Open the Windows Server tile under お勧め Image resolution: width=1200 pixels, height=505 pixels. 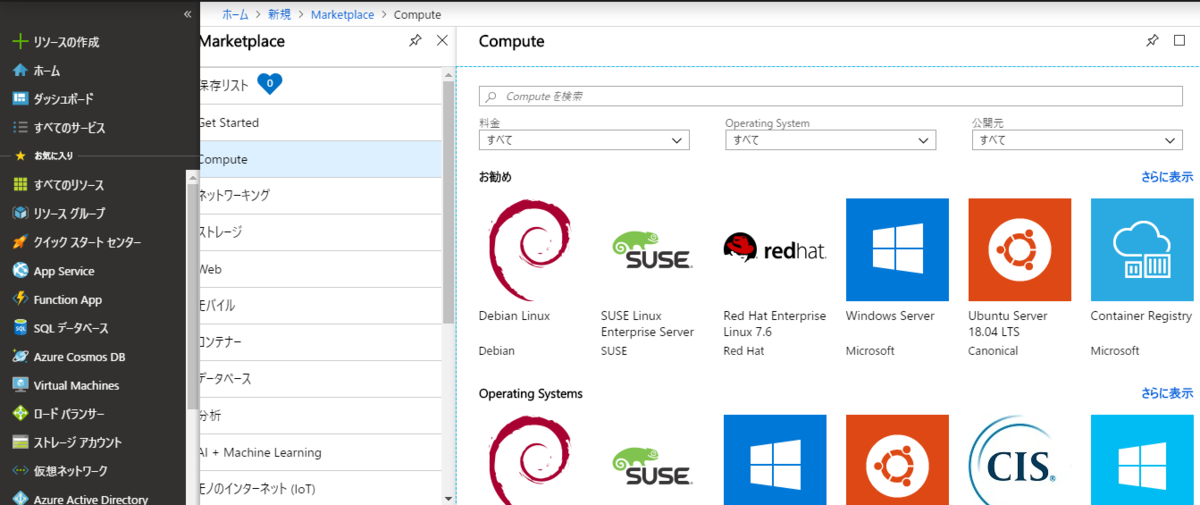897,277
